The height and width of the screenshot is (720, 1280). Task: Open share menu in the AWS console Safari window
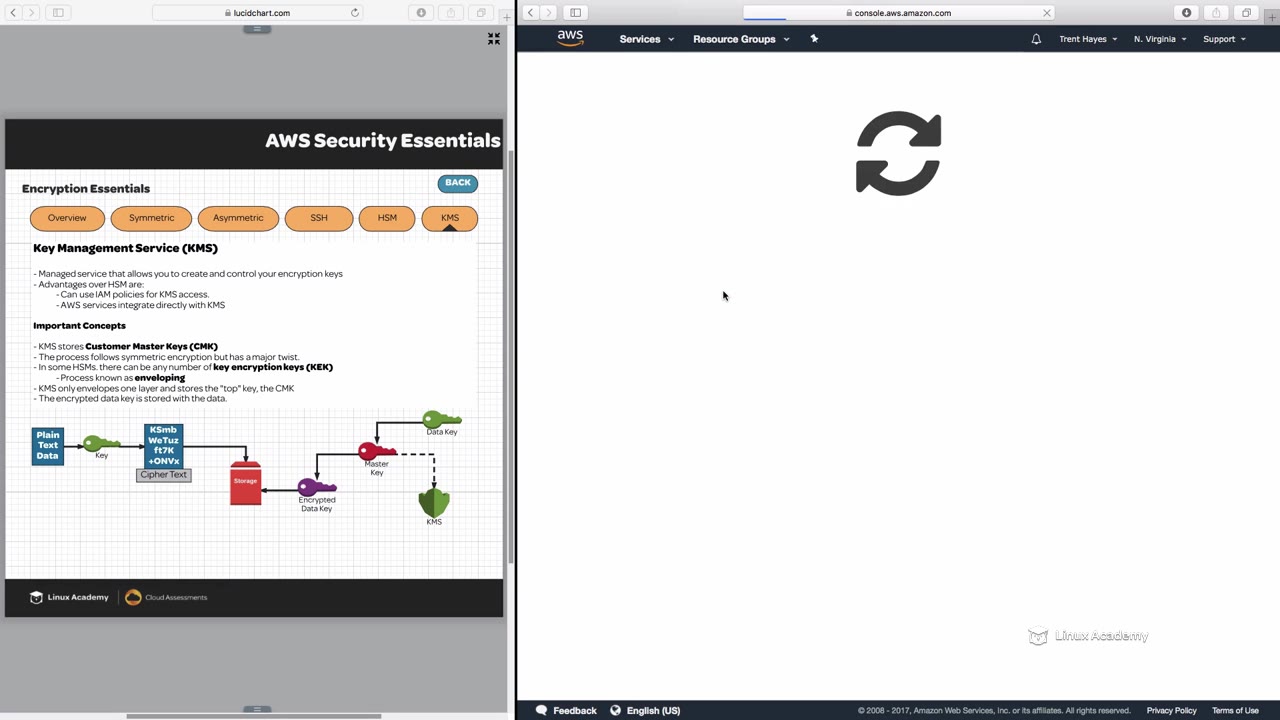pyautogui.click(x=1216, y=13)
